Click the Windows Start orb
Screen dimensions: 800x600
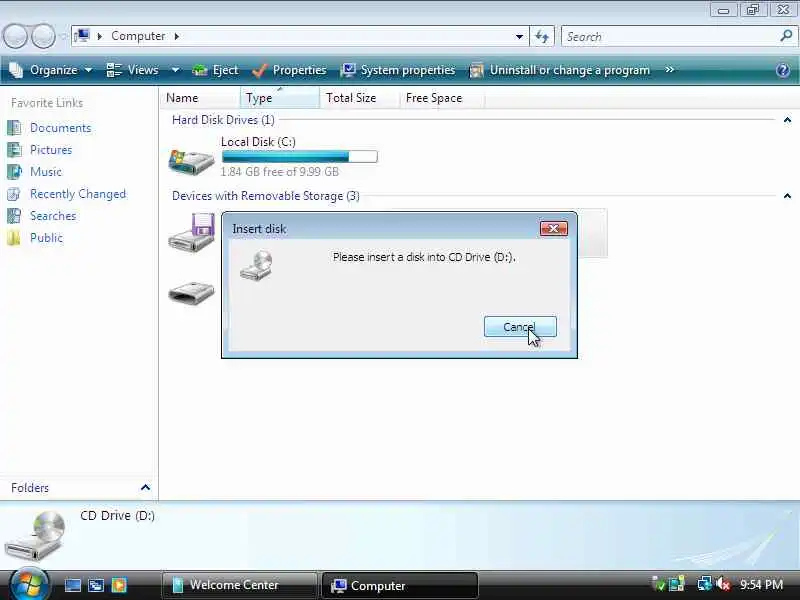29,585
